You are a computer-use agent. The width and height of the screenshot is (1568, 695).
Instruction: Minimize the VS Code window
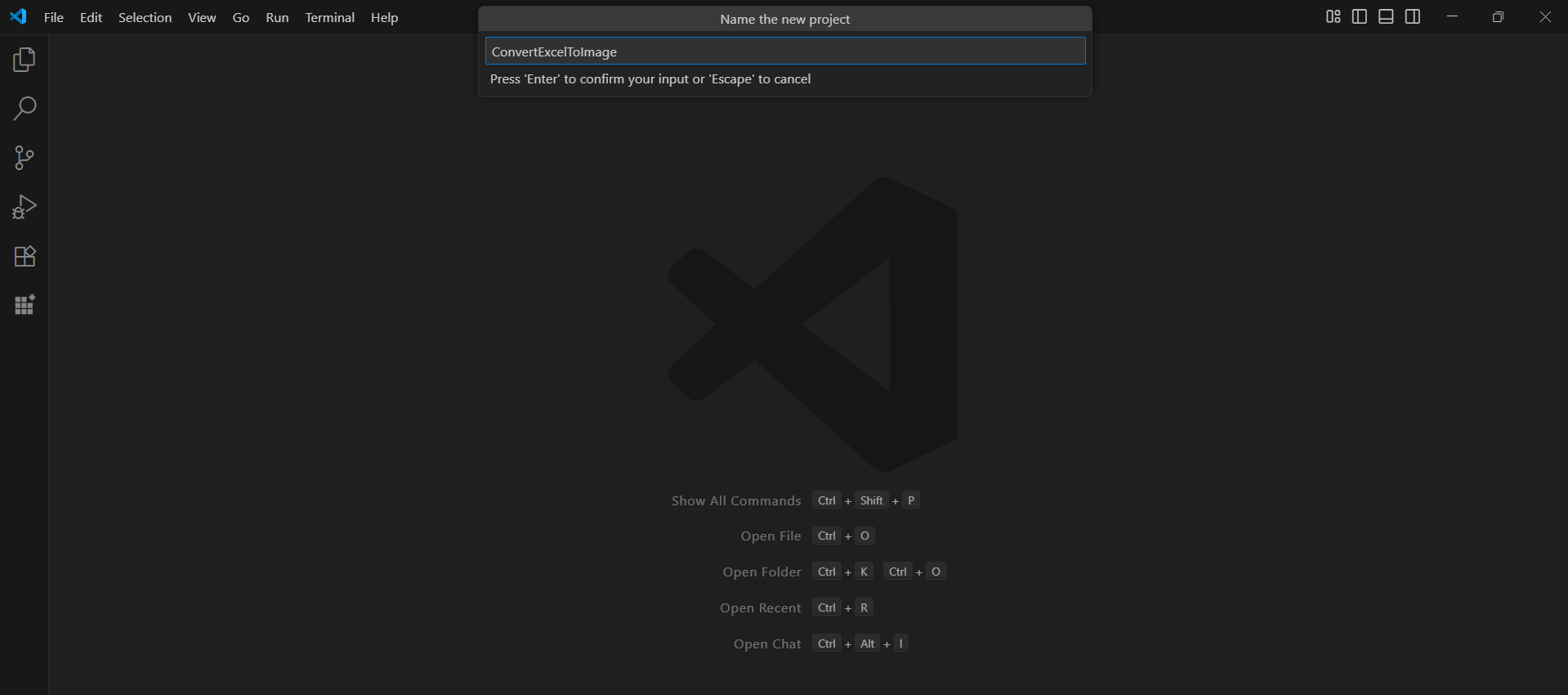tap(1452, 17)
